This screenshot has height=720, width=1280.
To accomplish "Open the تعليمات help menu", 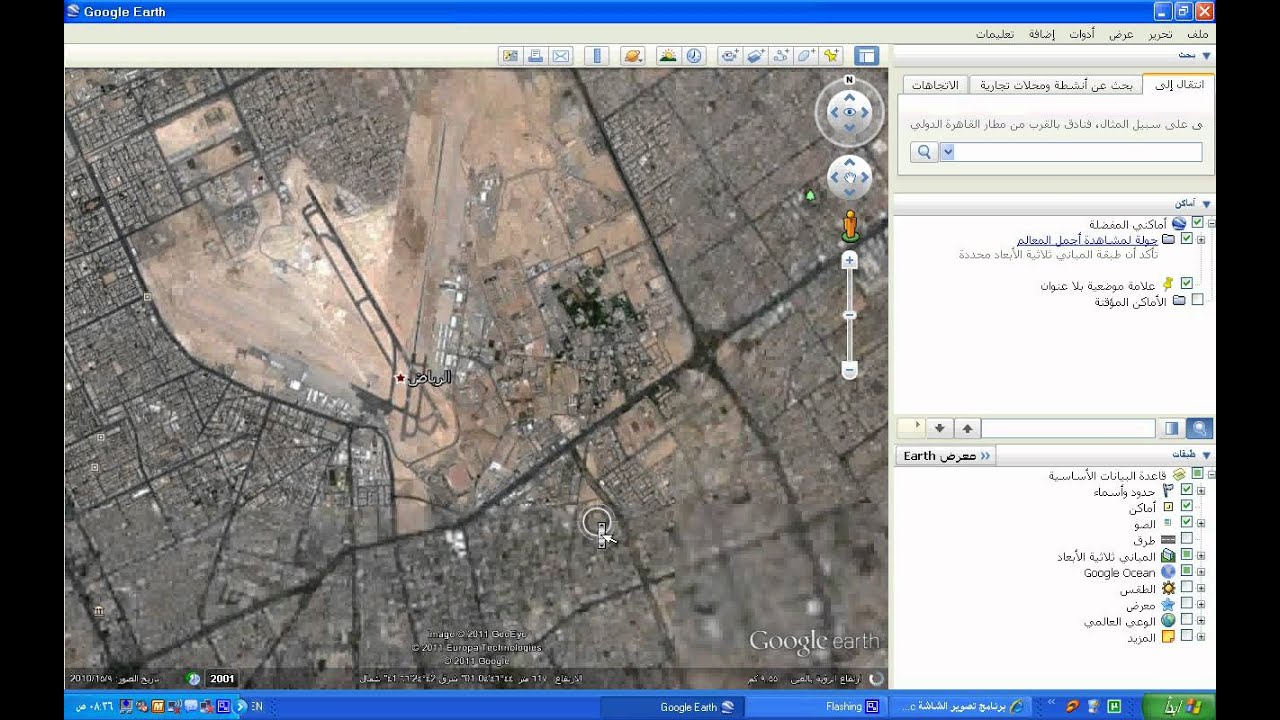I will click(995, 34).
